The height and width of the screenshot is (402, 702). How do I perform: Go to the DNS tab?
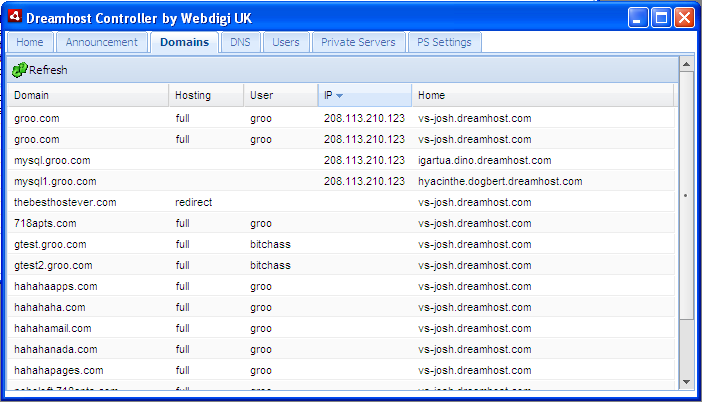click(x=240, y=42)
